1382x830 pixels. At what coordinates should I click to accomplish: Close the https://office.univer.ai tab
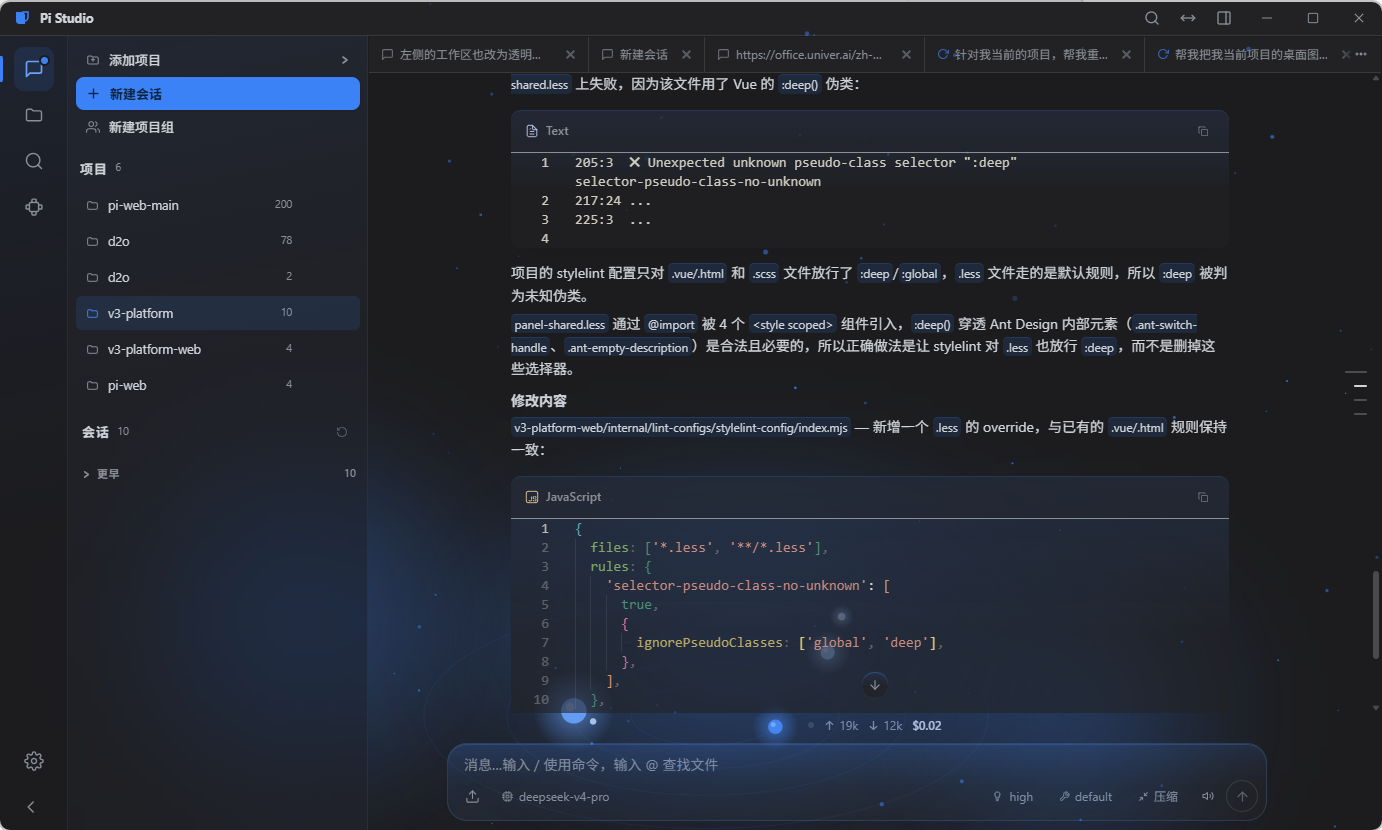pyautogui.click(x=907, y=55)
